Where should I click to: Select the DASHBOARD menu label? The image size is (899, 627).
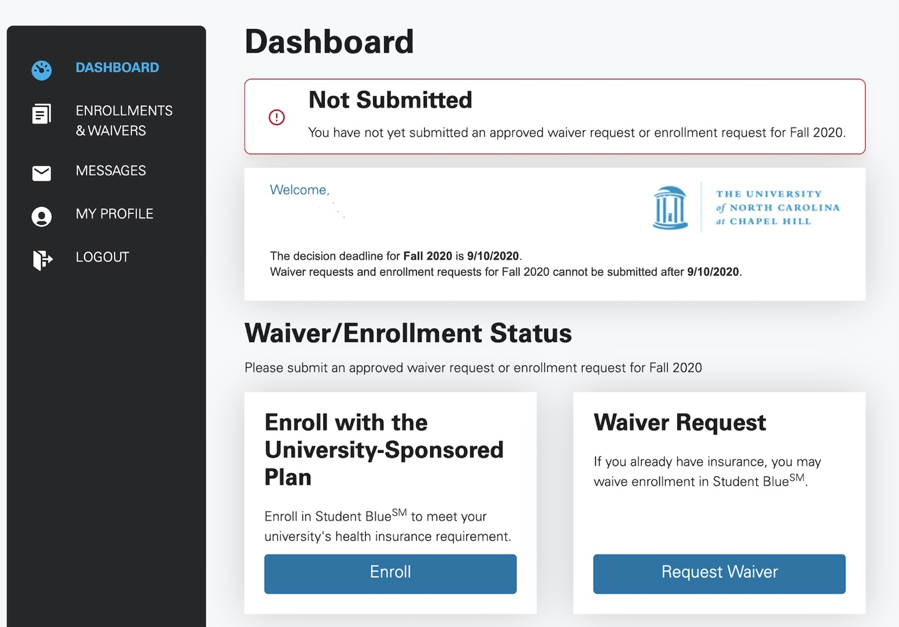[x=118, y=68]
